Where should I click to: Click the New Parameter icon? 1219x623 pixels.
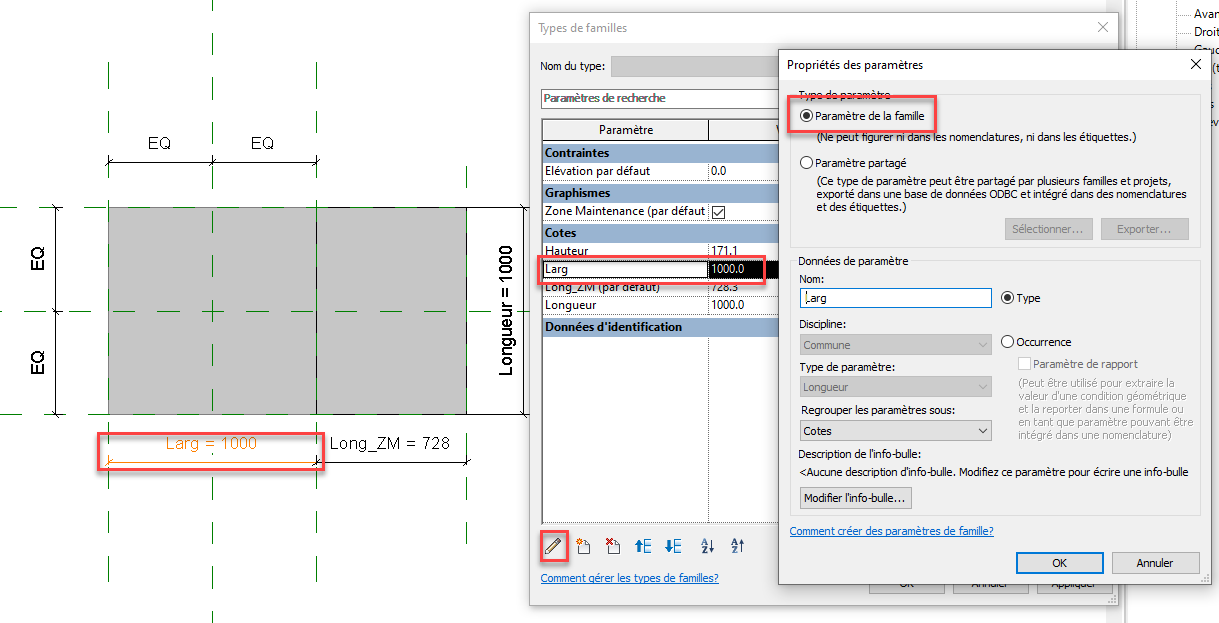pyautogui.click(x=584, y=546)
